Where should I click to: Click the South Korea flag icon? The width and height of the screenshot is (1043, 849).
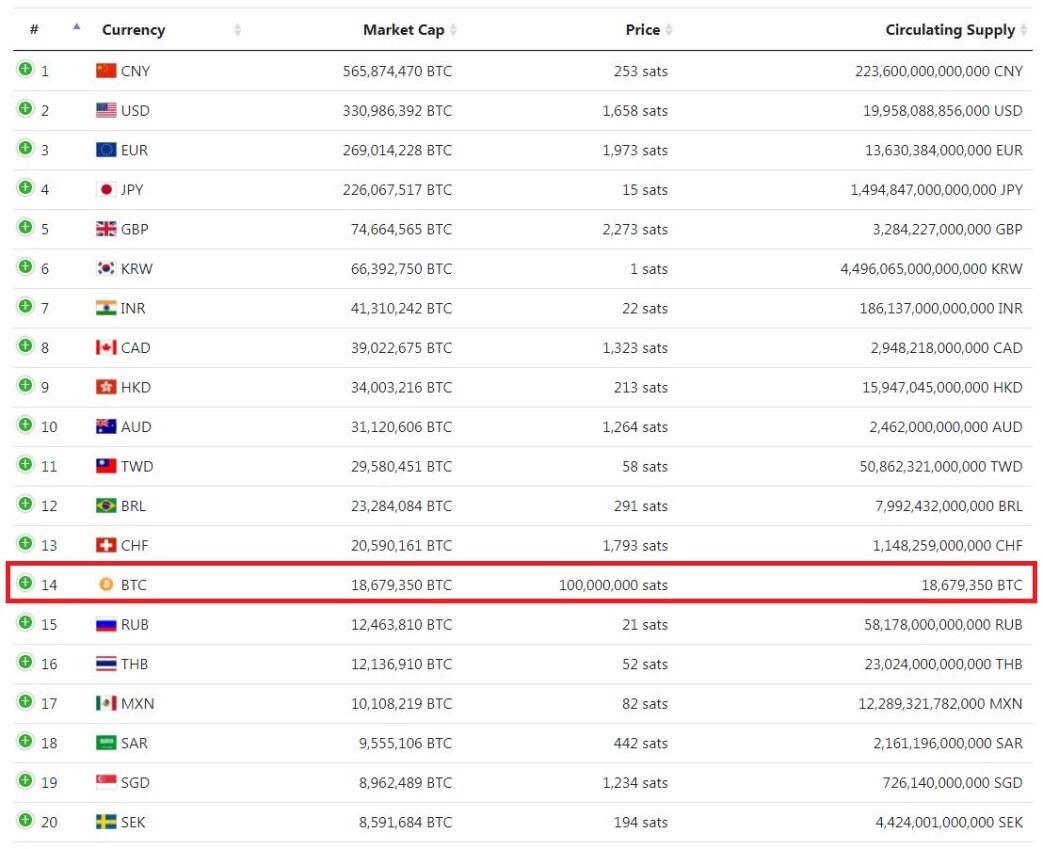(x=106, y=268)
